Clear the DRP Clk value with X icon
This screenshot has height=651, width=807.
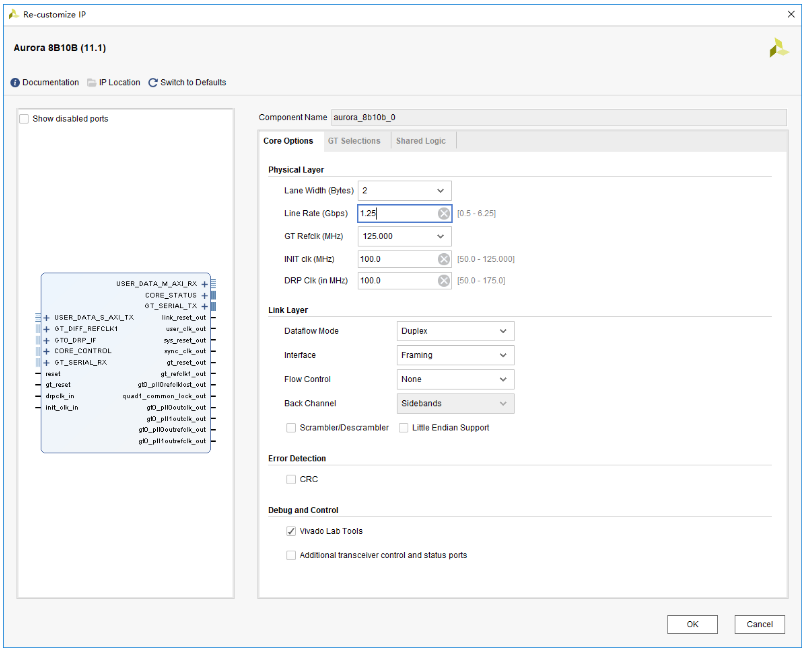pos(444,281)
